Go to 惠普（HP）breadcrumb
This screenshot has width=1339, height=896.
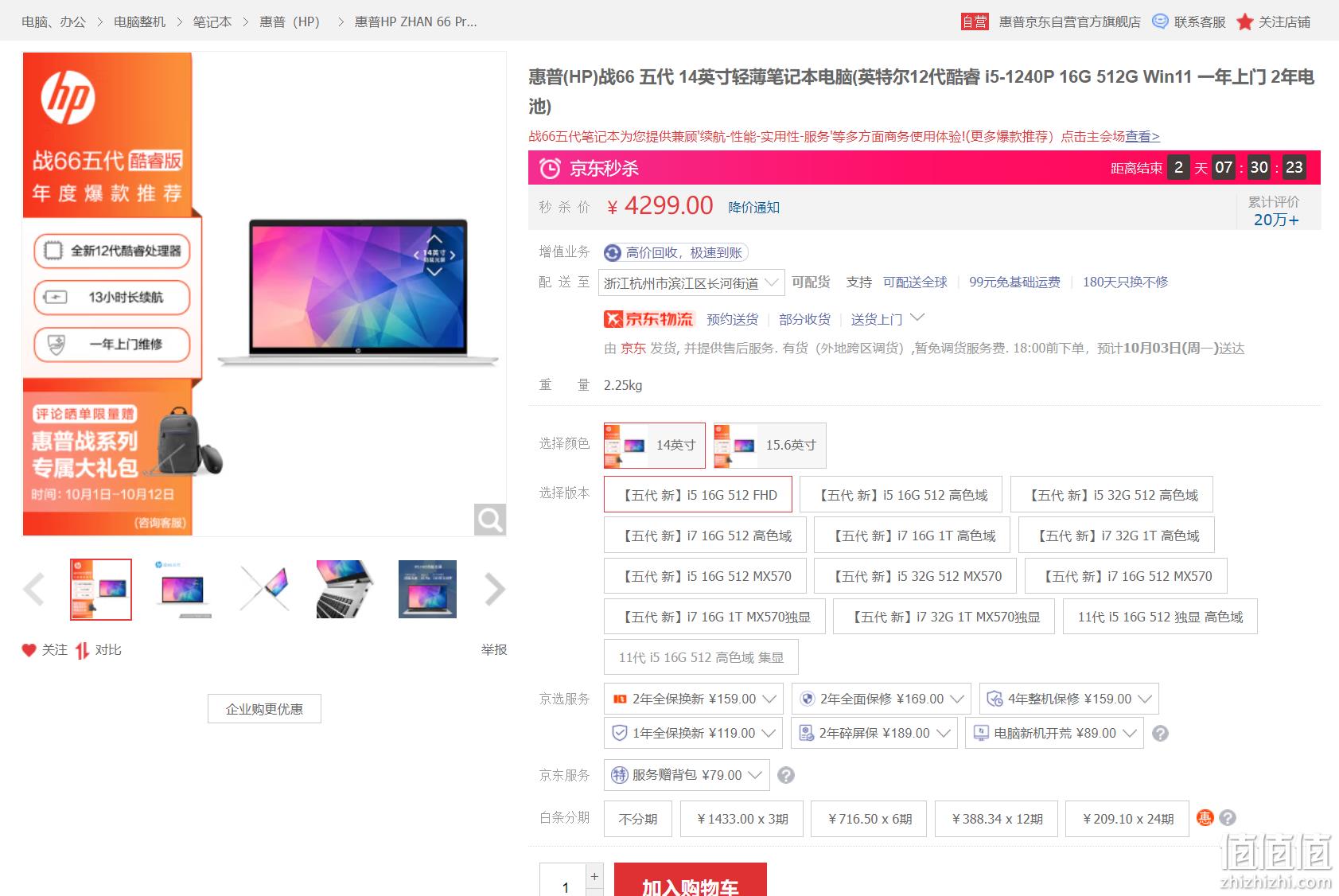(x=290, y=21)
